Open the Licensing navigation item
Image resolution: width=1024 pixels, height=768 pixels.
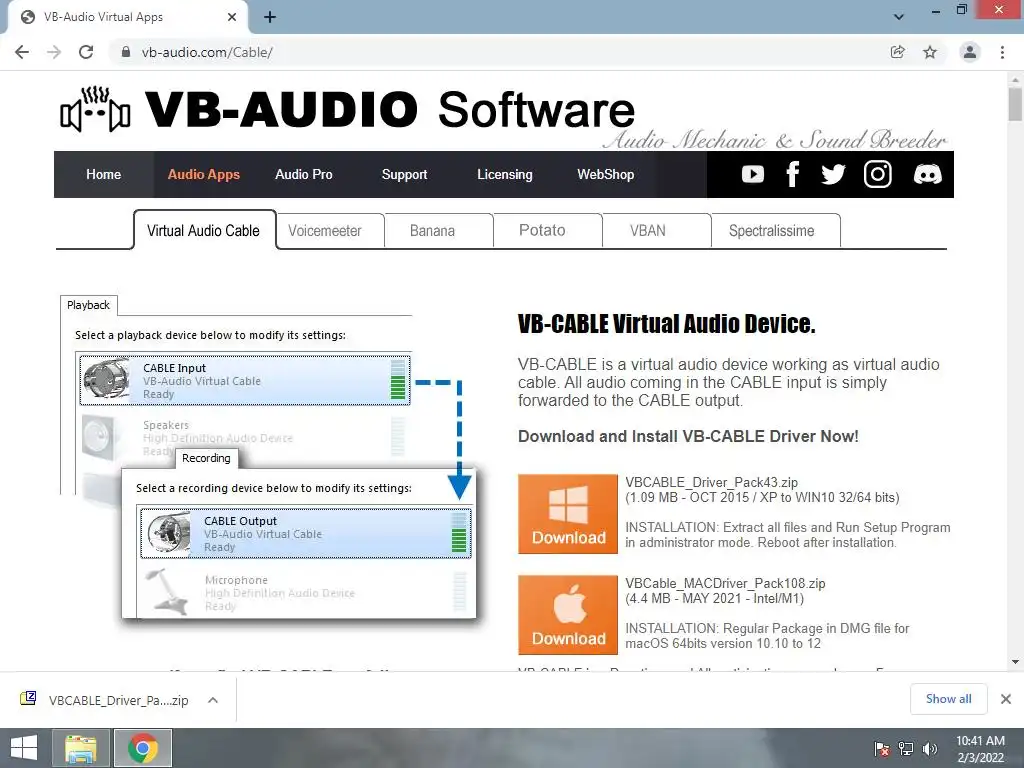[x=505, y=174]
